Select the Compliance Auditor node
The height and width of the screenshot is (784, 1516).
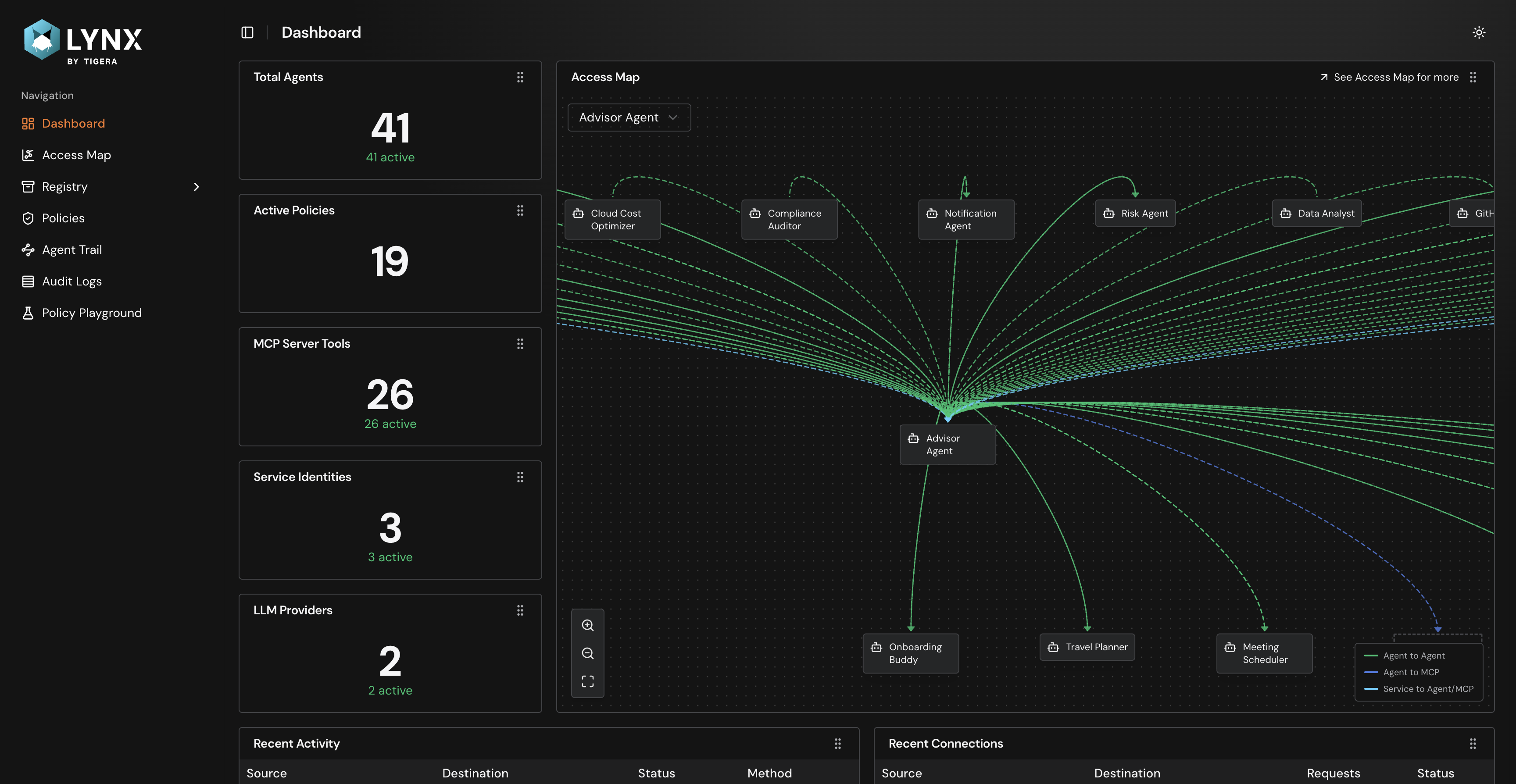pos(789,219)
